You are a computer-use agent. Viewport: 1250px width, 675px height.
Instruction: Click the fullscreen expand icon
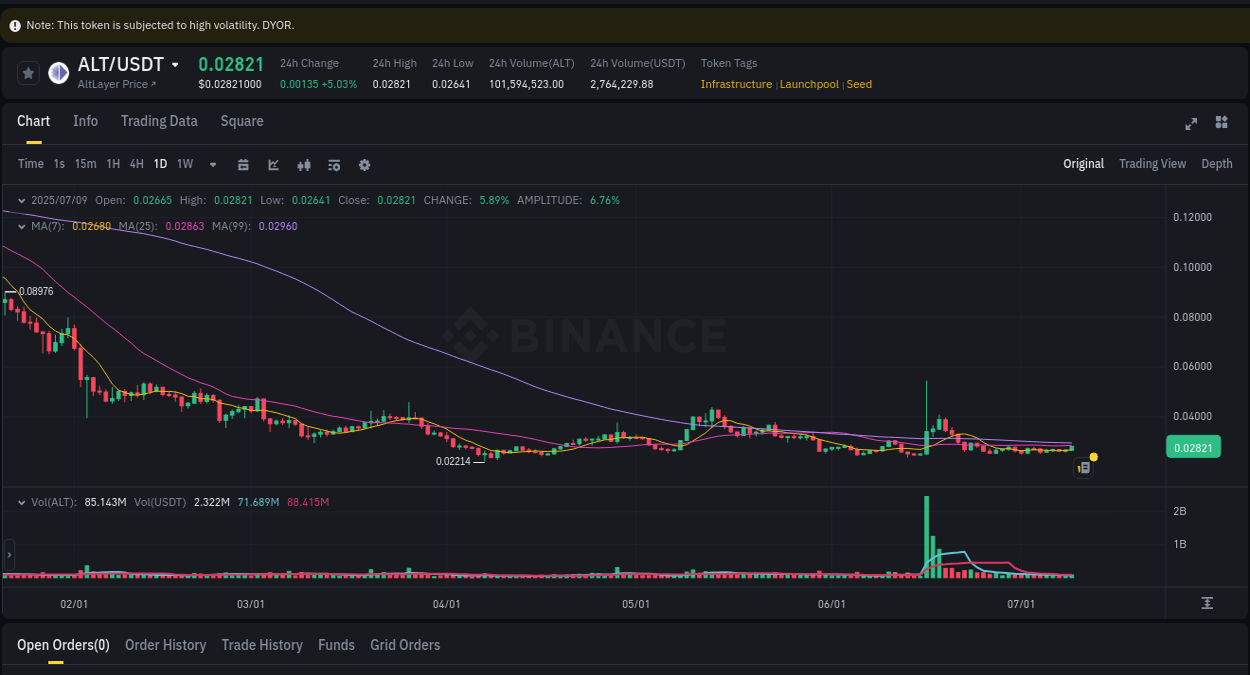click(x=1191, y=123)
